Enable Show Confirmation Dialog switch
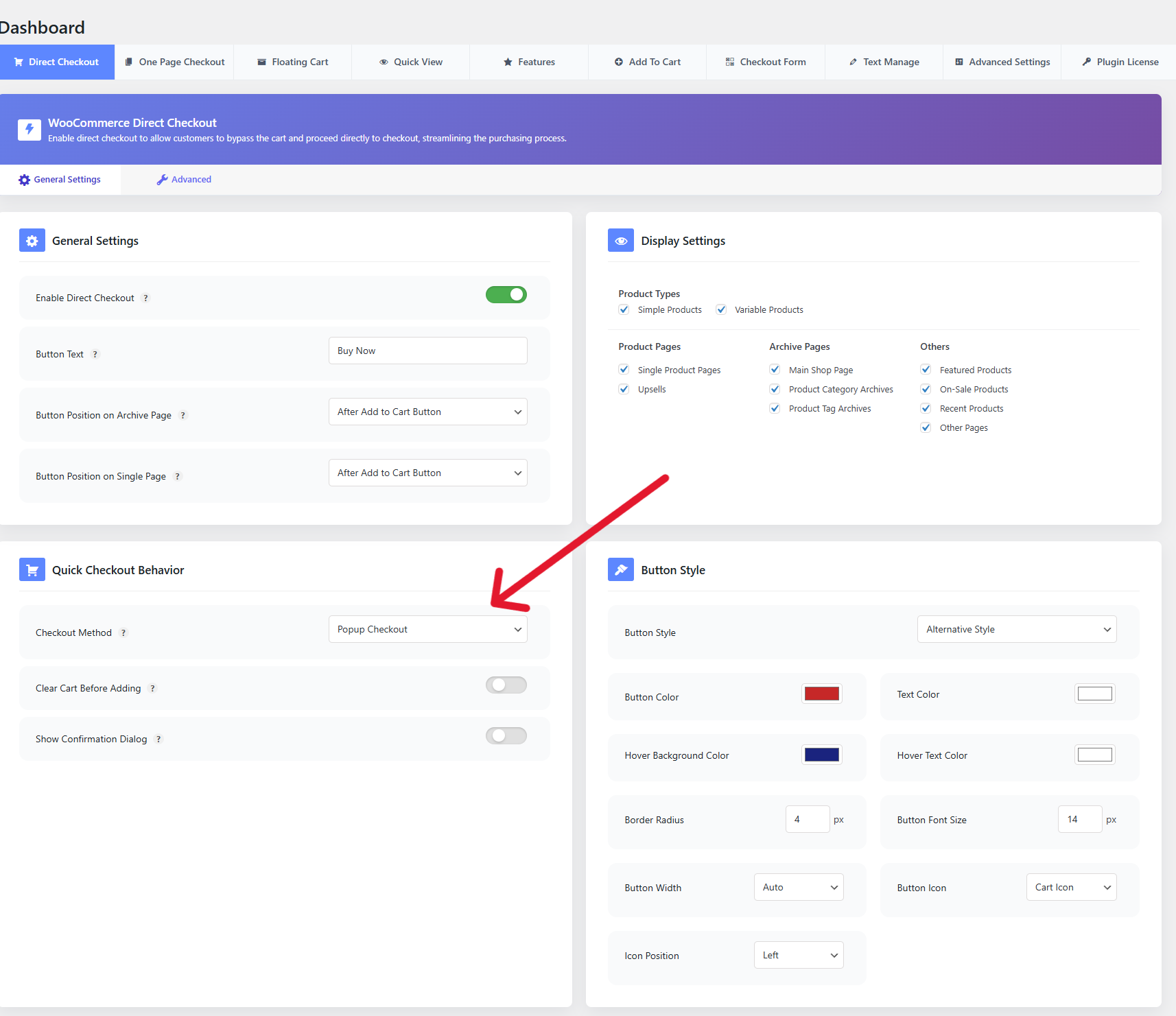This screenshot has height=1016, width=1176. [506, 735]
